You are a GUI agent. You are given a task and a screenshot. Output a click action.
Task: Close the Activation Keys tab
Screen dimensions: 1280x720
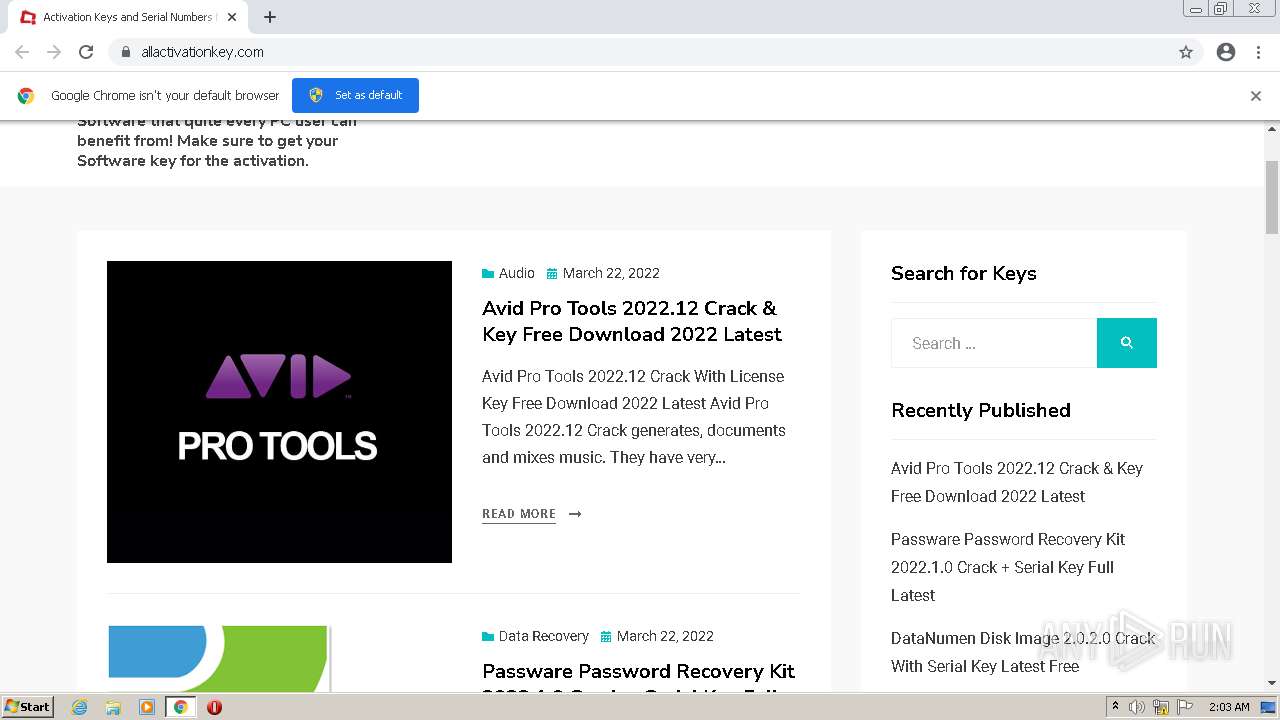coord(232,17)
